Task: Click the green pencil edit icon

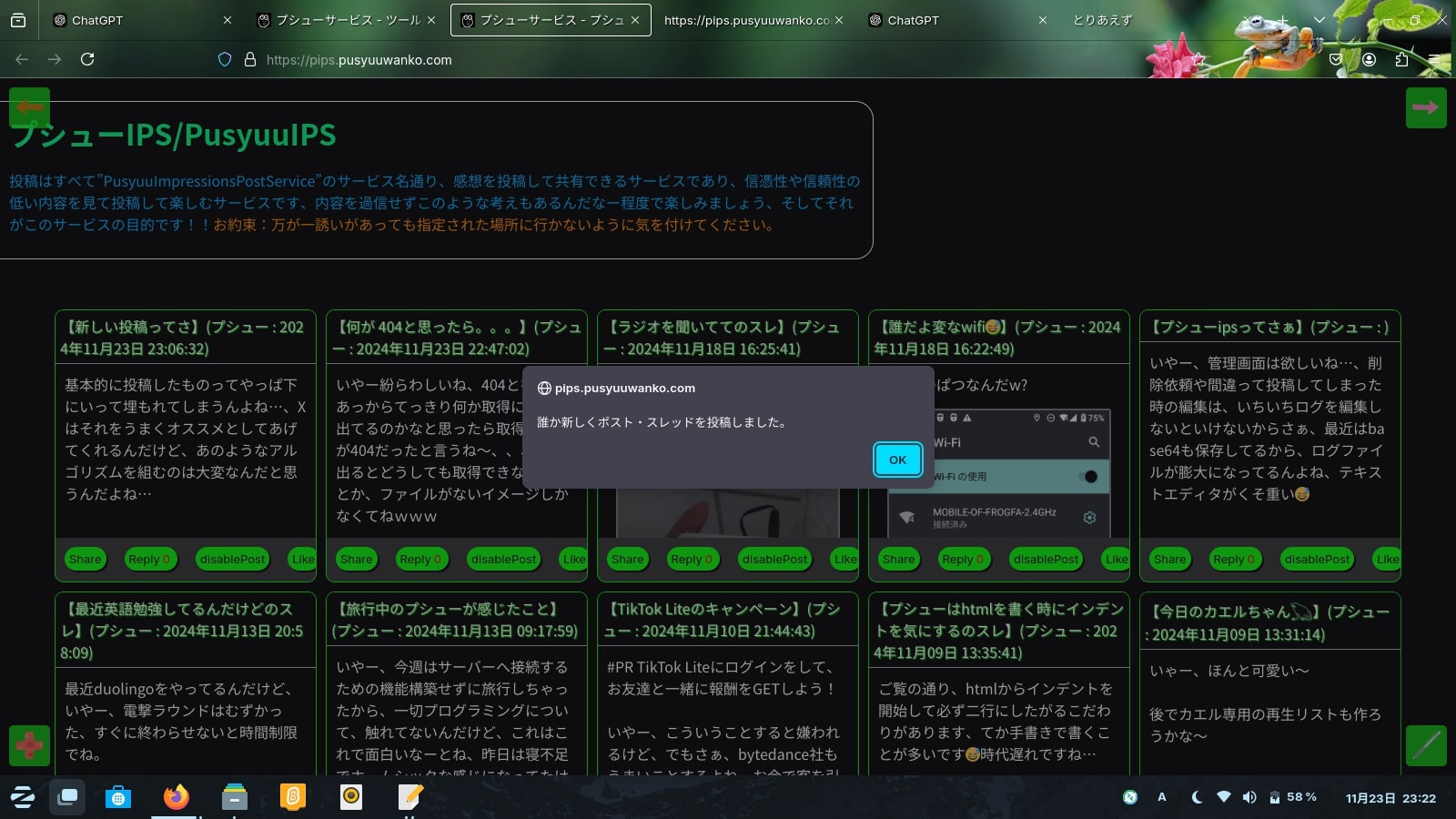Action: click(1426, 745)
